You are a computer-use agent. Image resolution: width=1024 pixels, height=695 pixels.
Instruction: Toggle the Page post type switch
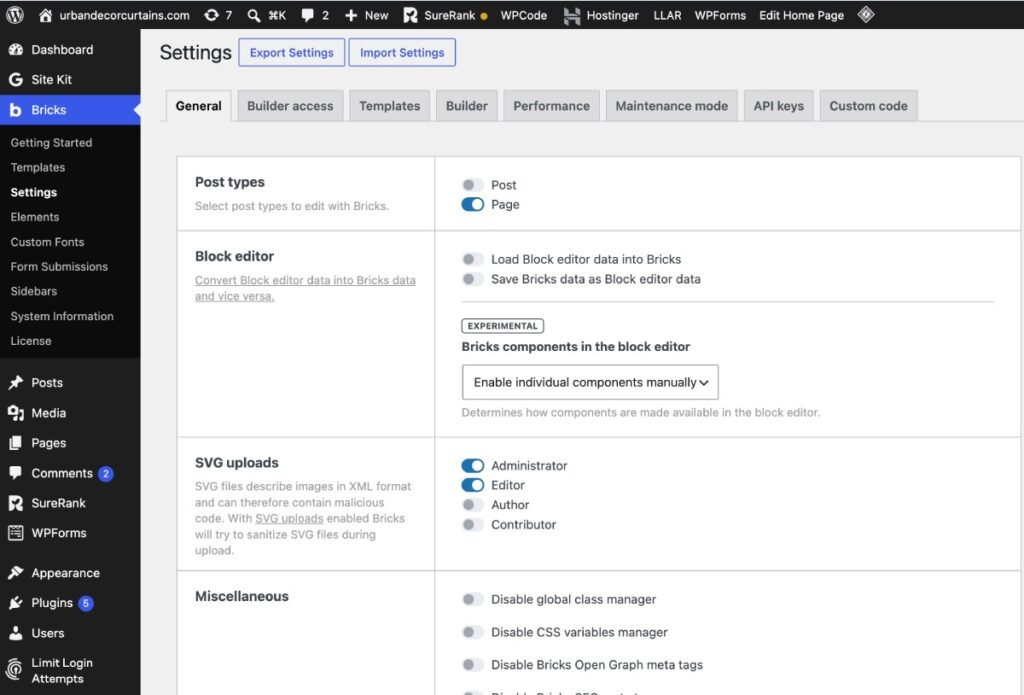473,204
